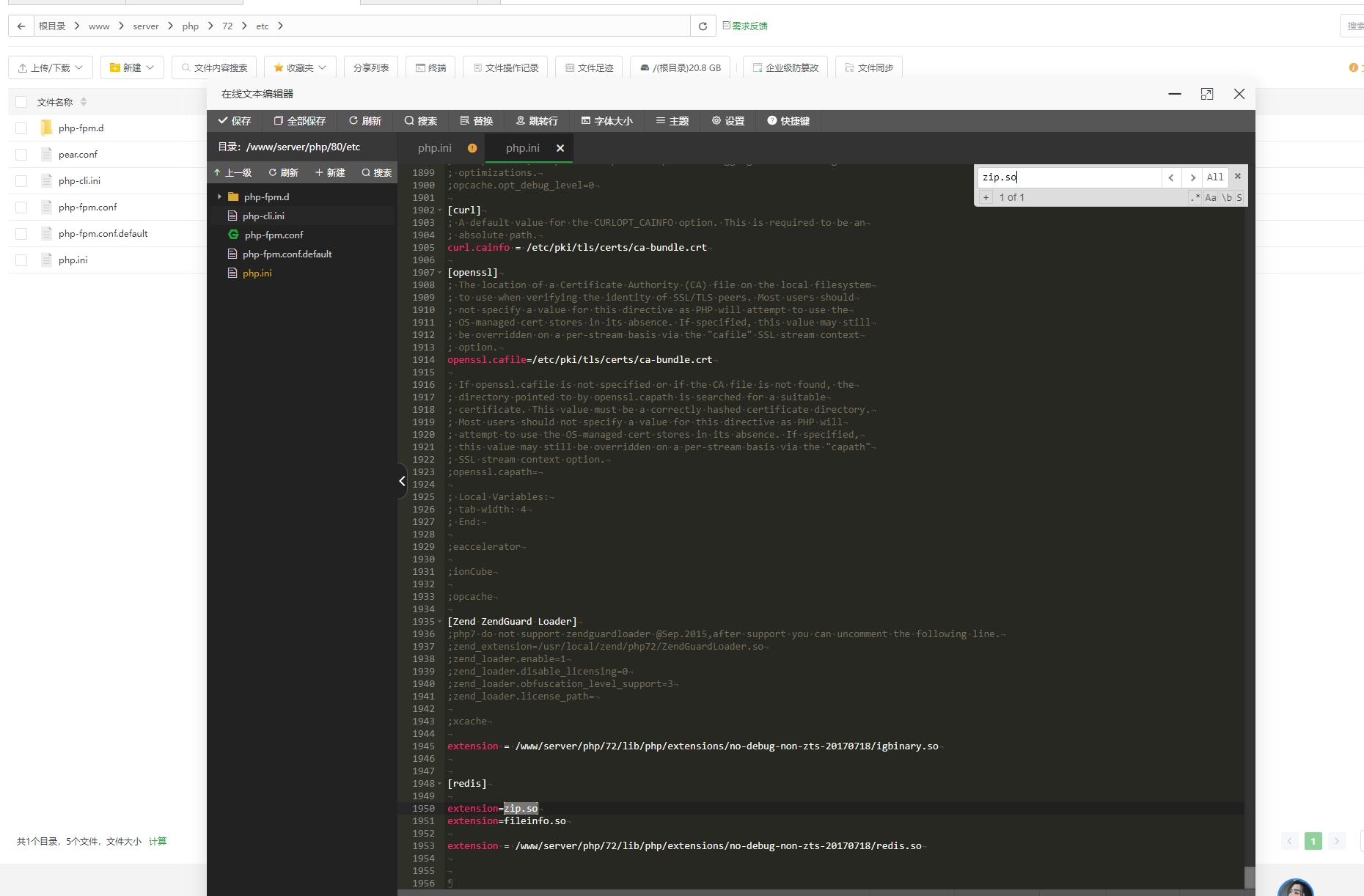Expand the php-fpm.d folder in sidebar
The width and height of the screenshot is (1364, 896).
click(219, 197)
